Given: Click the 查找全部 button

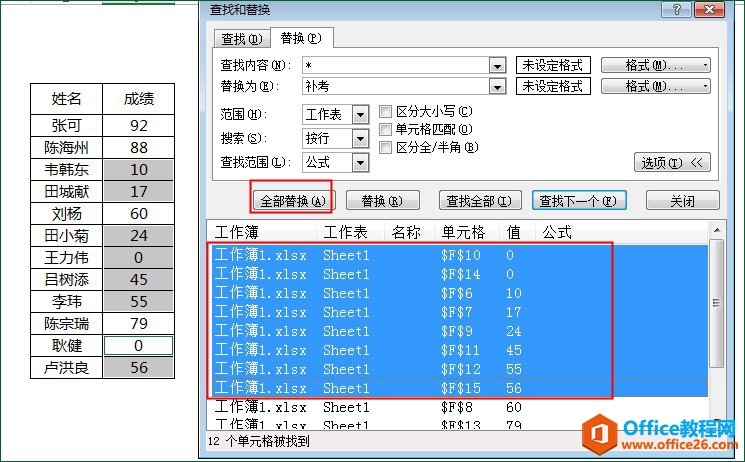Looking at the screenshot, I should [480, 201].
